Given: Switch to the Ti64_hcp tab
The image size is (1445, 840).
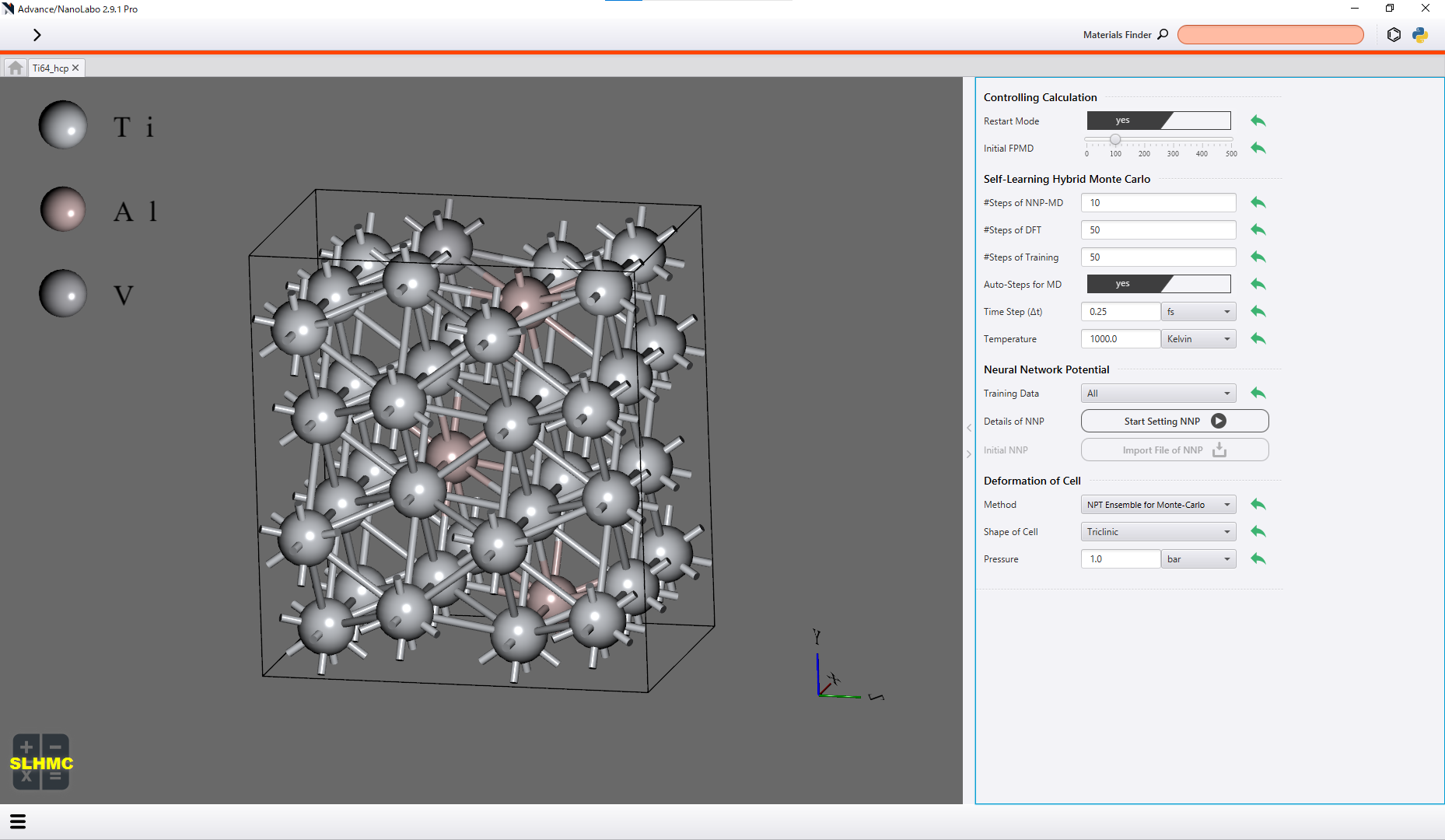Looking at the screenshot, I should click(x=51, y=68).
